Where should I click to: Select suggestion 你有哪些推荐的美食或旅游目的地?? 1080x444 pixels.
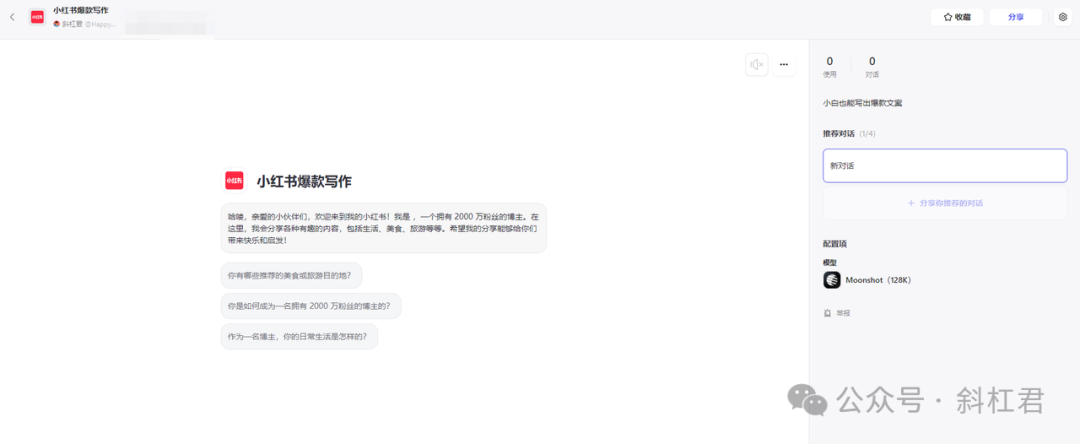coord(291,275)
